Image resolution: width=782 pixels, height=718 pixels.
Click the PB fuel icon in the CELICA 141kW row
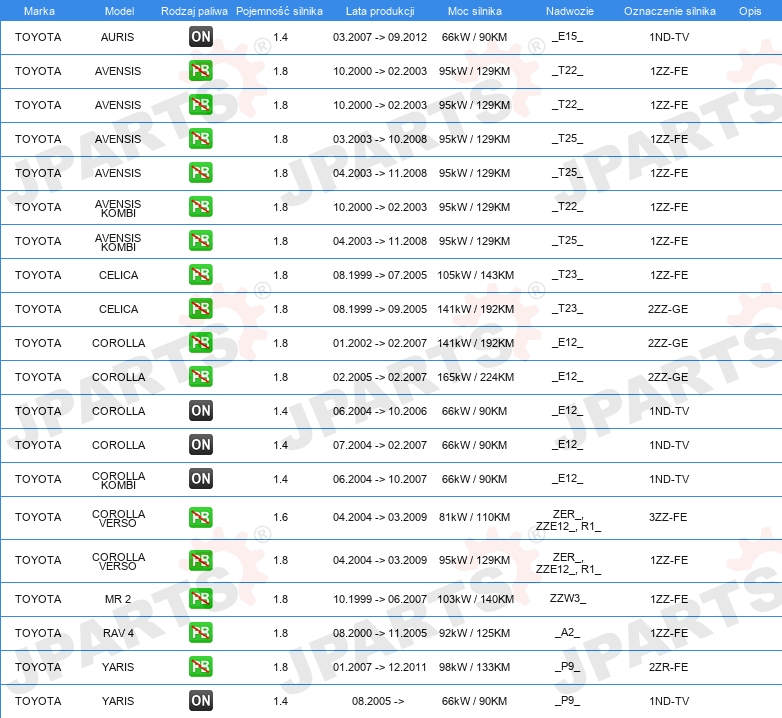[x=200, y=309]
